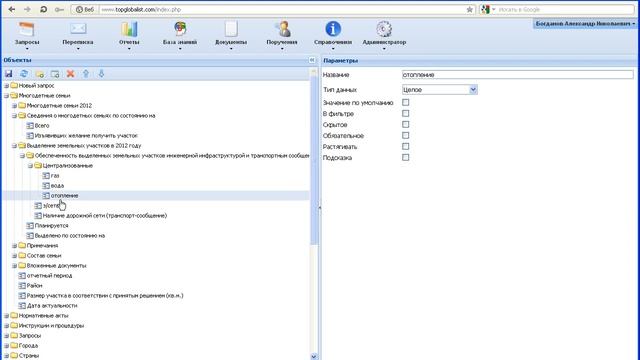
Task: Select the Дата актуальности tree item
Action: coord(52,306)
